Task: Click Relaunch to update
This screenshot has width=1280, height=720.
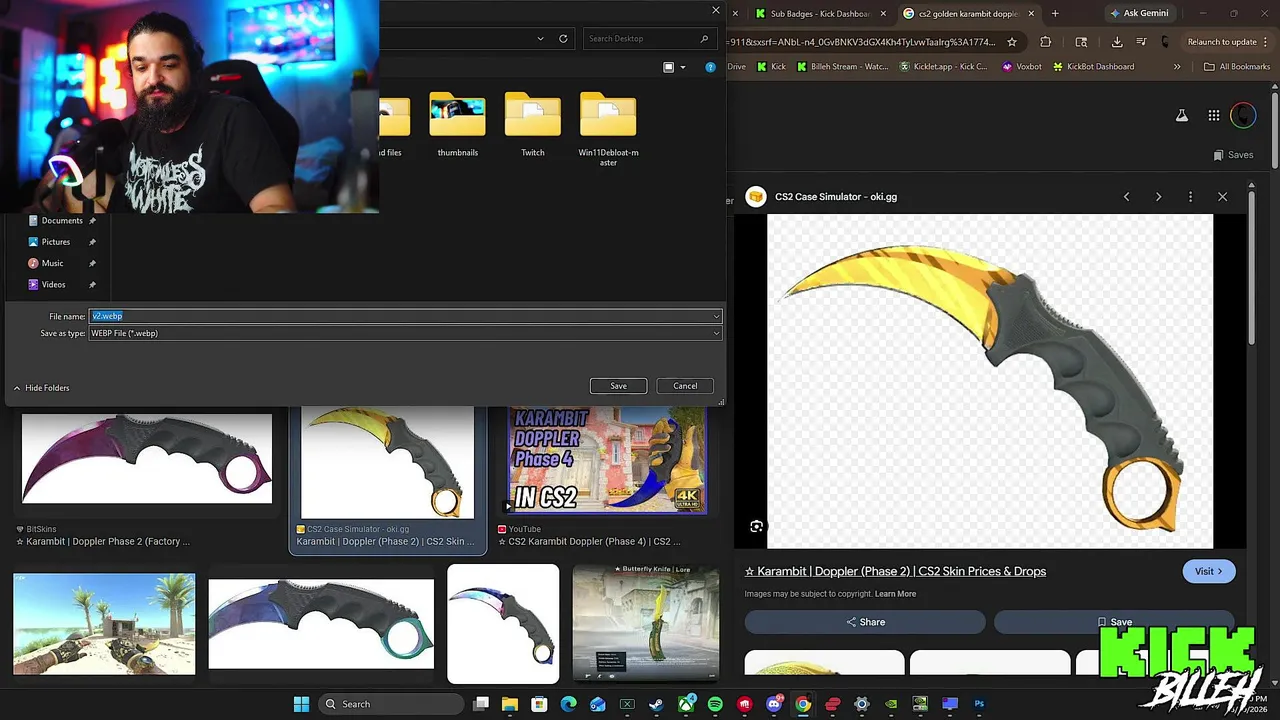Action: 1222,42
